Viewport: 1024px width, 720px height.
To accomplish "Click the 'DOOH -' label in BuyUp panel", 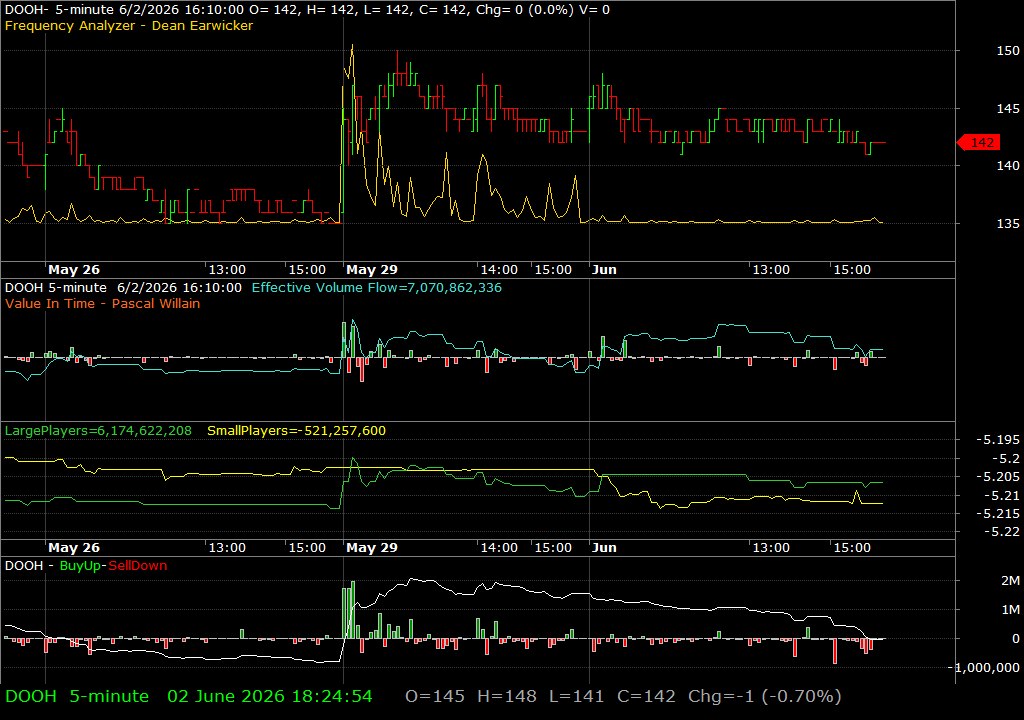I will 29,566.
